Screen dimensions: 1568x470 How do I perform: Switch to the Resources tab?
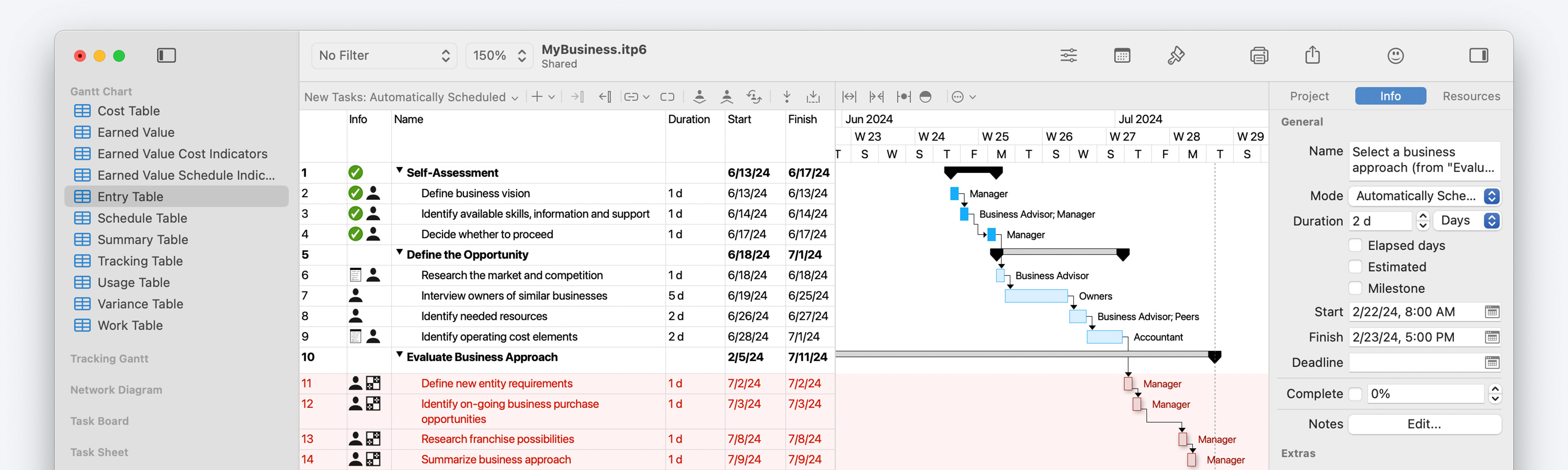point(1471,96)
